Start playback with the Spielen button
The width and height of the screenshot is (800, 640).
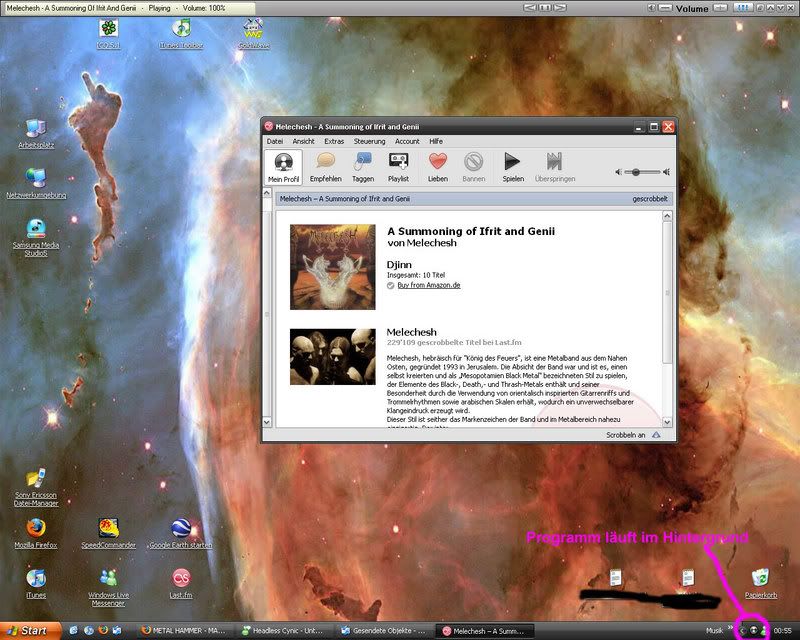coord(513,167)
